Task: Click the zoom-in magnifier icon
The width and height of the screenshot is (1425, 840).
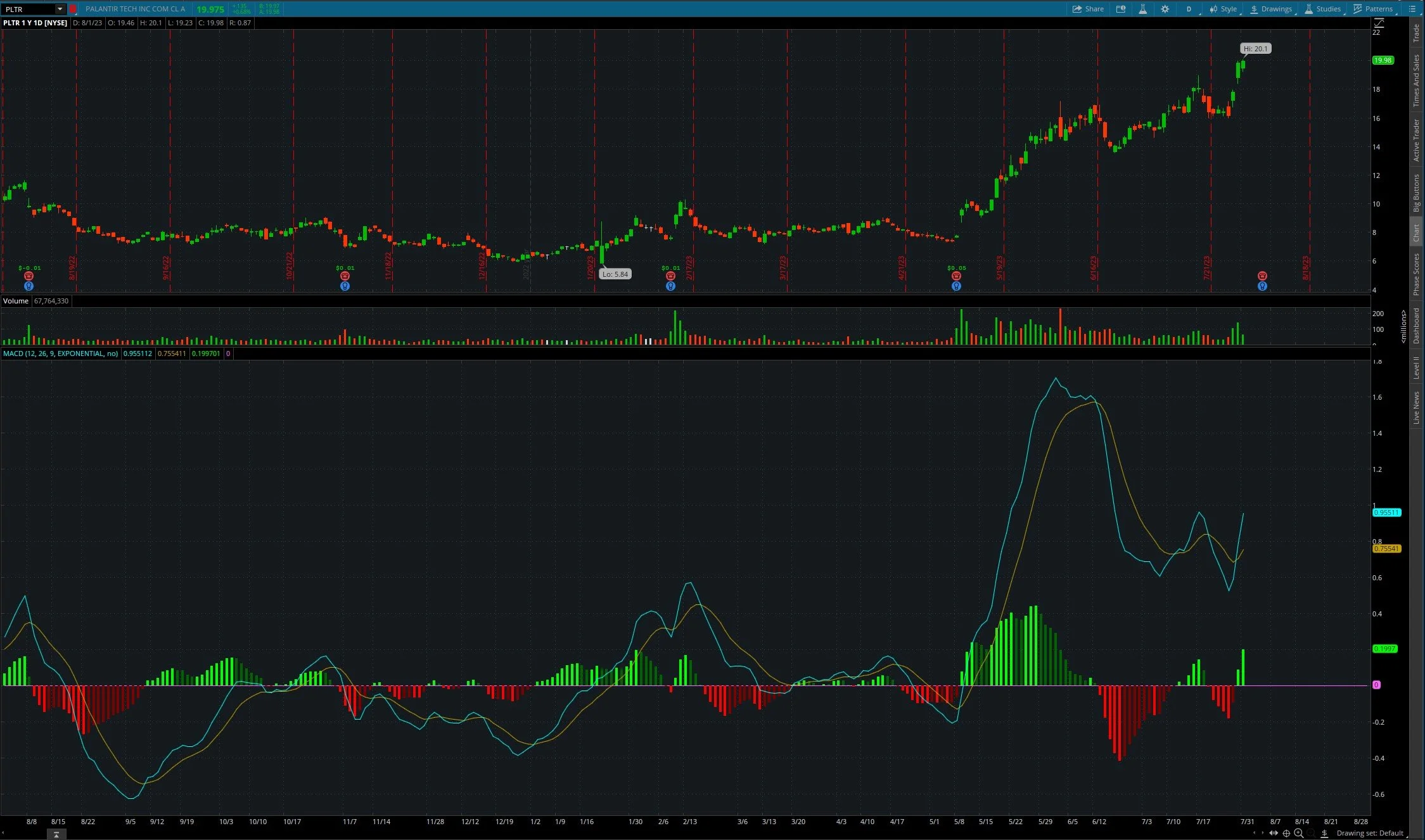Action: coord(1298,834)
